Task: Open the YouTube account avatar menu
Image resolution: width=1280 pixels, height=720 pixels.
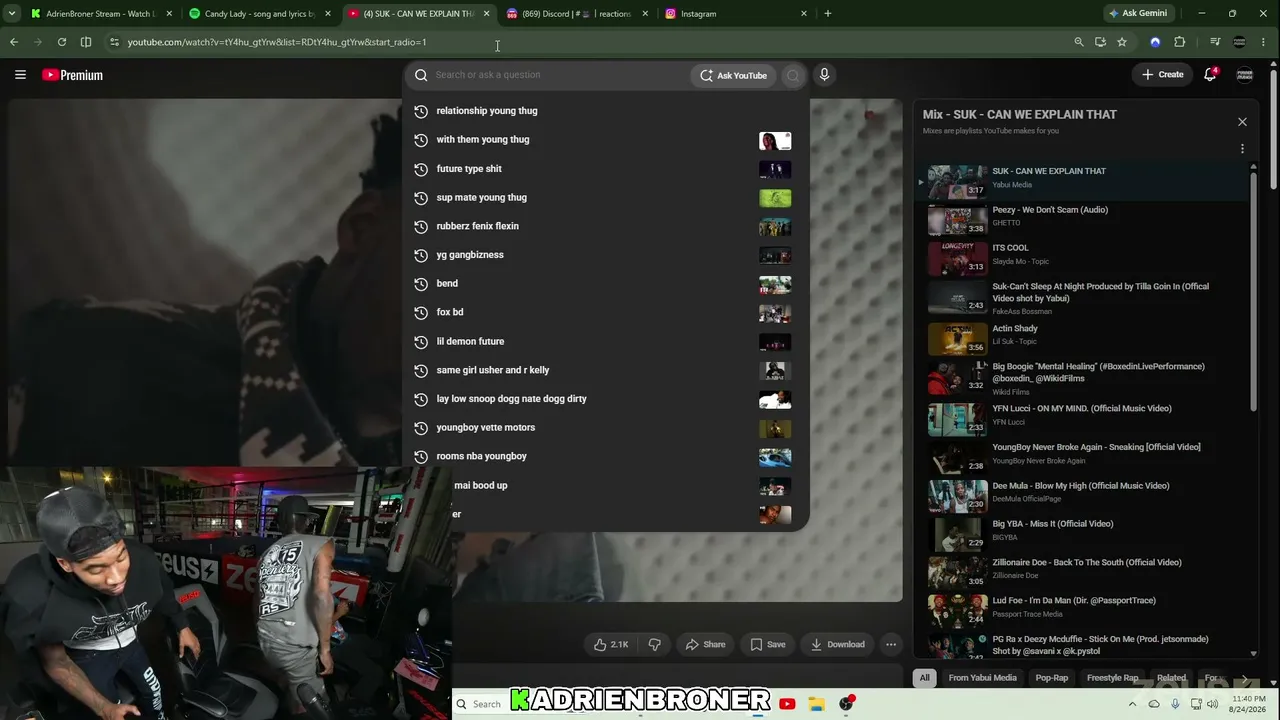Action: (1245, 75)
